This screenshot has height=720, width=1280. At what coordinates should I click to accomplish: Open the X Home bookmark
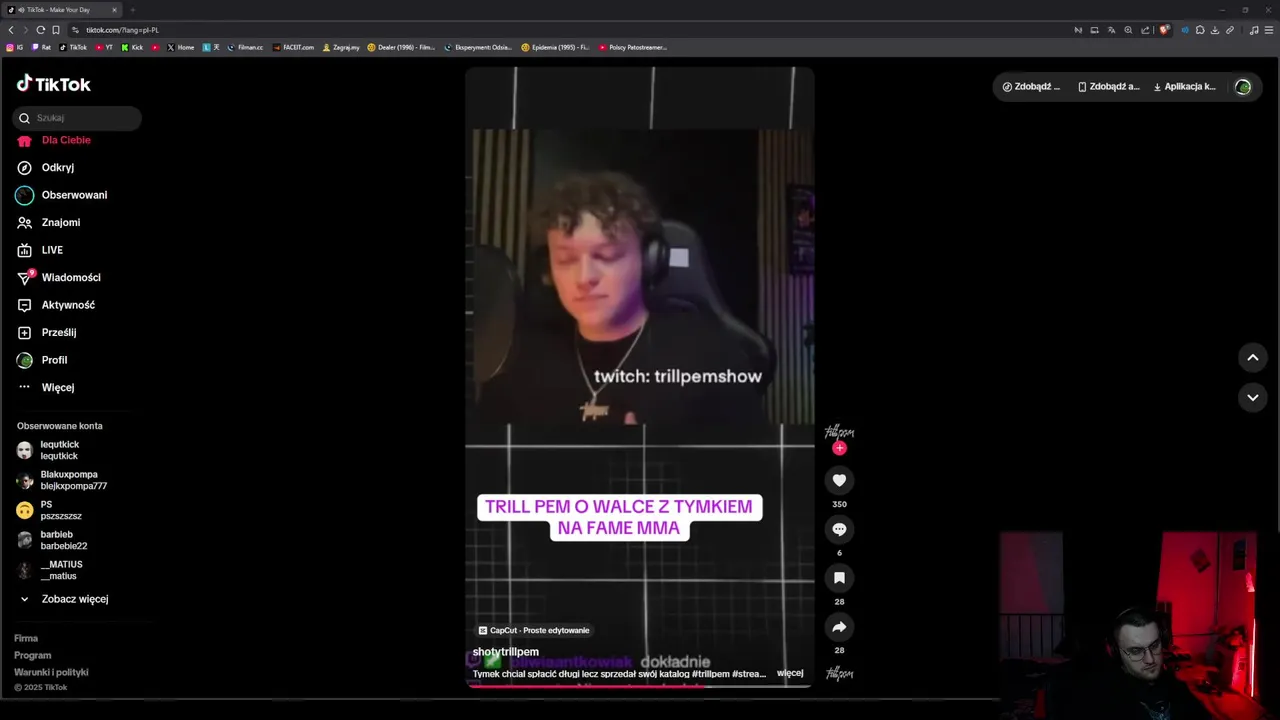[180, 47]
